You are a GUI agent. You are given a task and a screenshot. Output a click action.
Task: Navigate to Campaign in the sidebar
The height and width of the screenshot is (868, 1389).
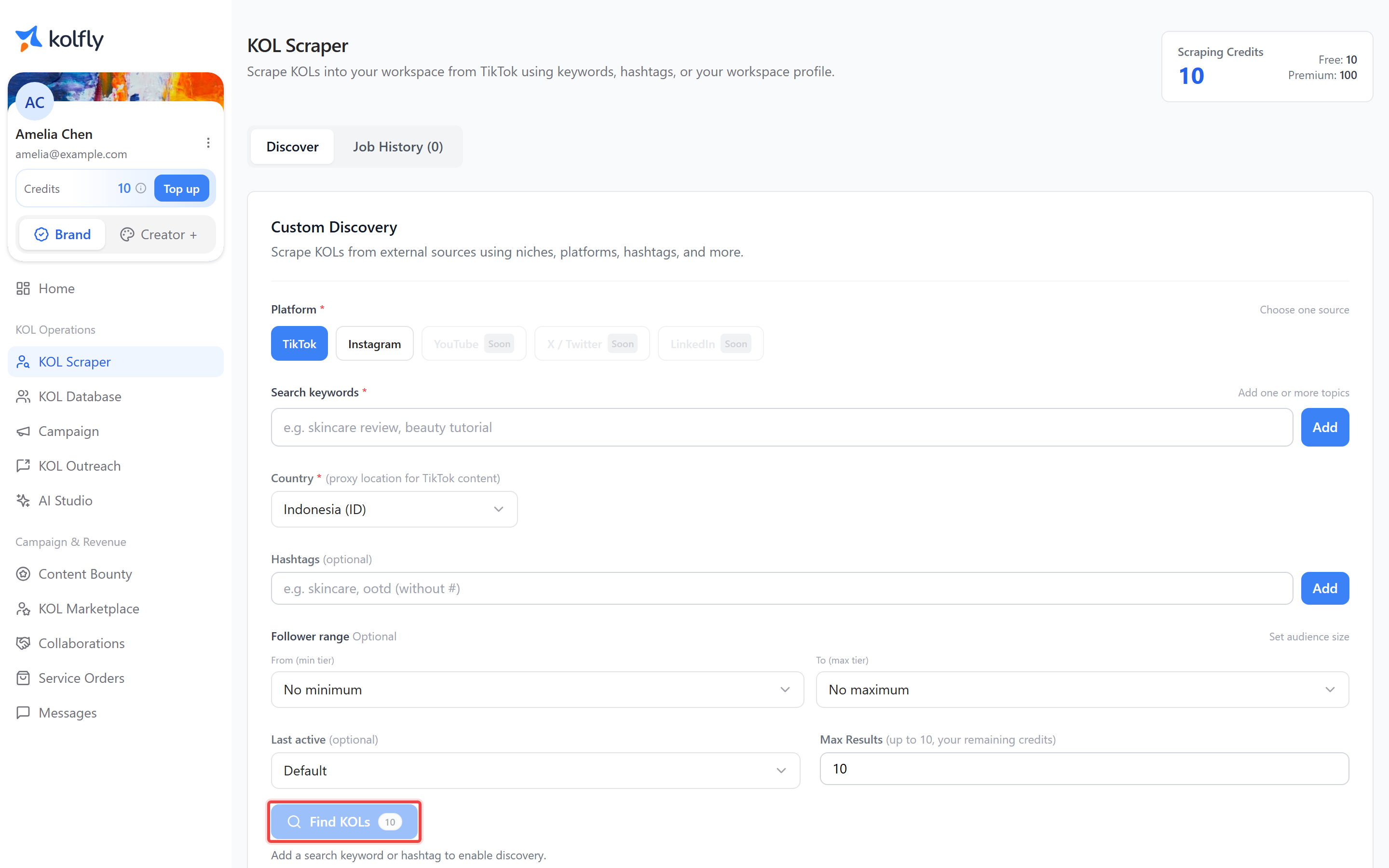(115, 431)
